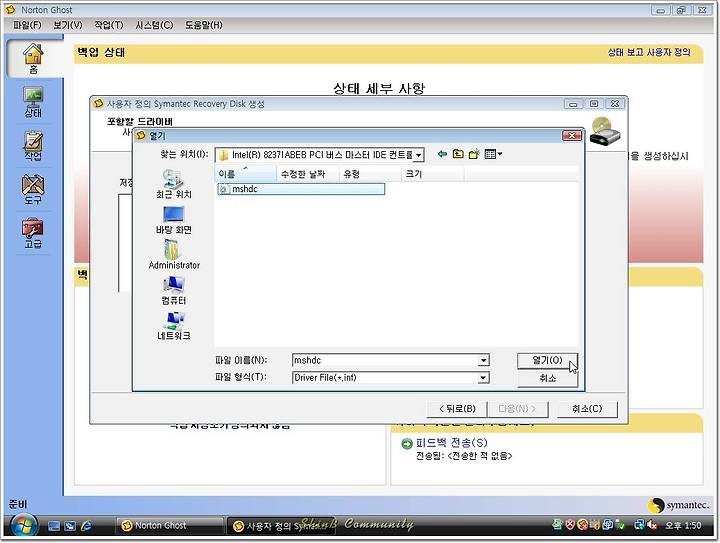The image size is (720, 543).
Task: Click Cancel (취소(C)) in recovery wizard
Action: tap(587, 409)
